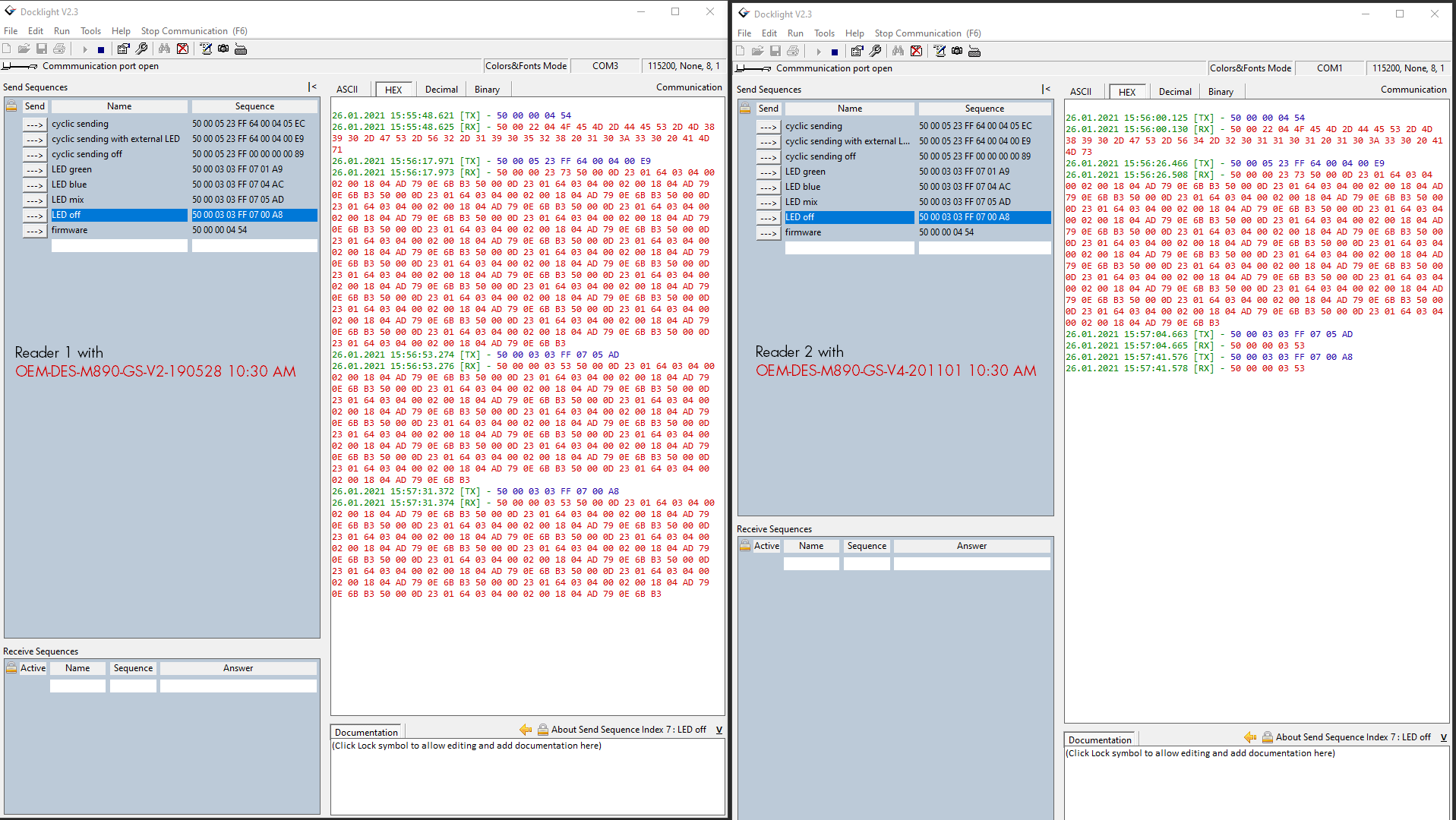Click Colors&Fonts Mode in COM1 status bar
This screenshot has height=820, width=1456.
point(1250,68)
